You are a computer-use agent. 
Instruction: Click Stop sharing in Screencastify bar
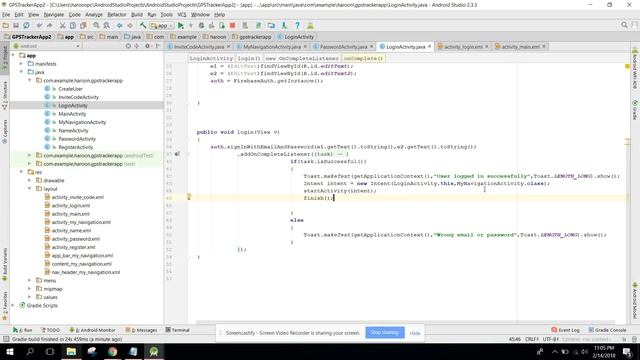[x=384, y=333]
